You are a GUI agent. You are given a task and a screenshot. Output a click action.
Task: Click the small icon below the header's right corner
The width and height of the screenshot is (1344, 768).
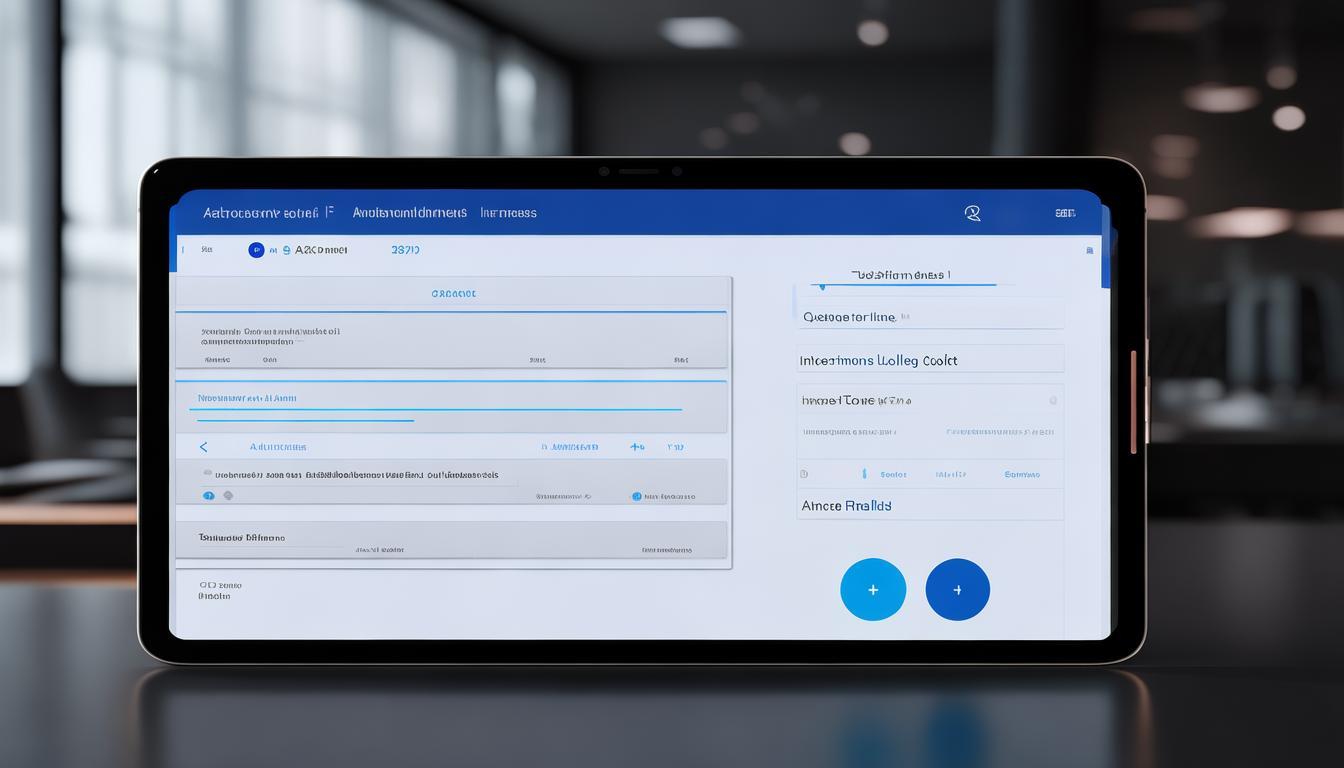click(x=1088, y=249)
